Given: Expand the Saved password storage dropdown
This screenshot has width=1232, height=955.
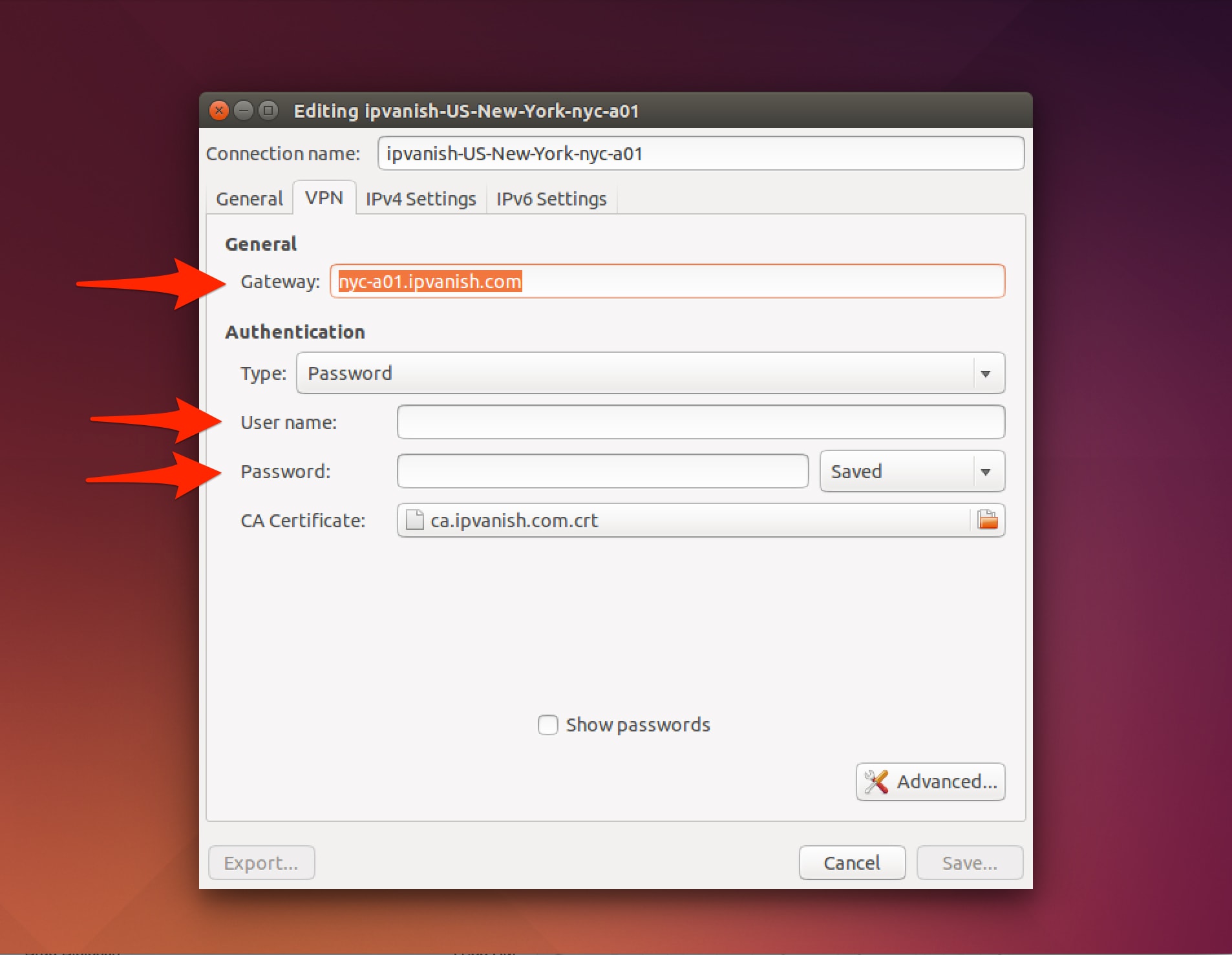Looking at the screenshot, I should [911, 472].
